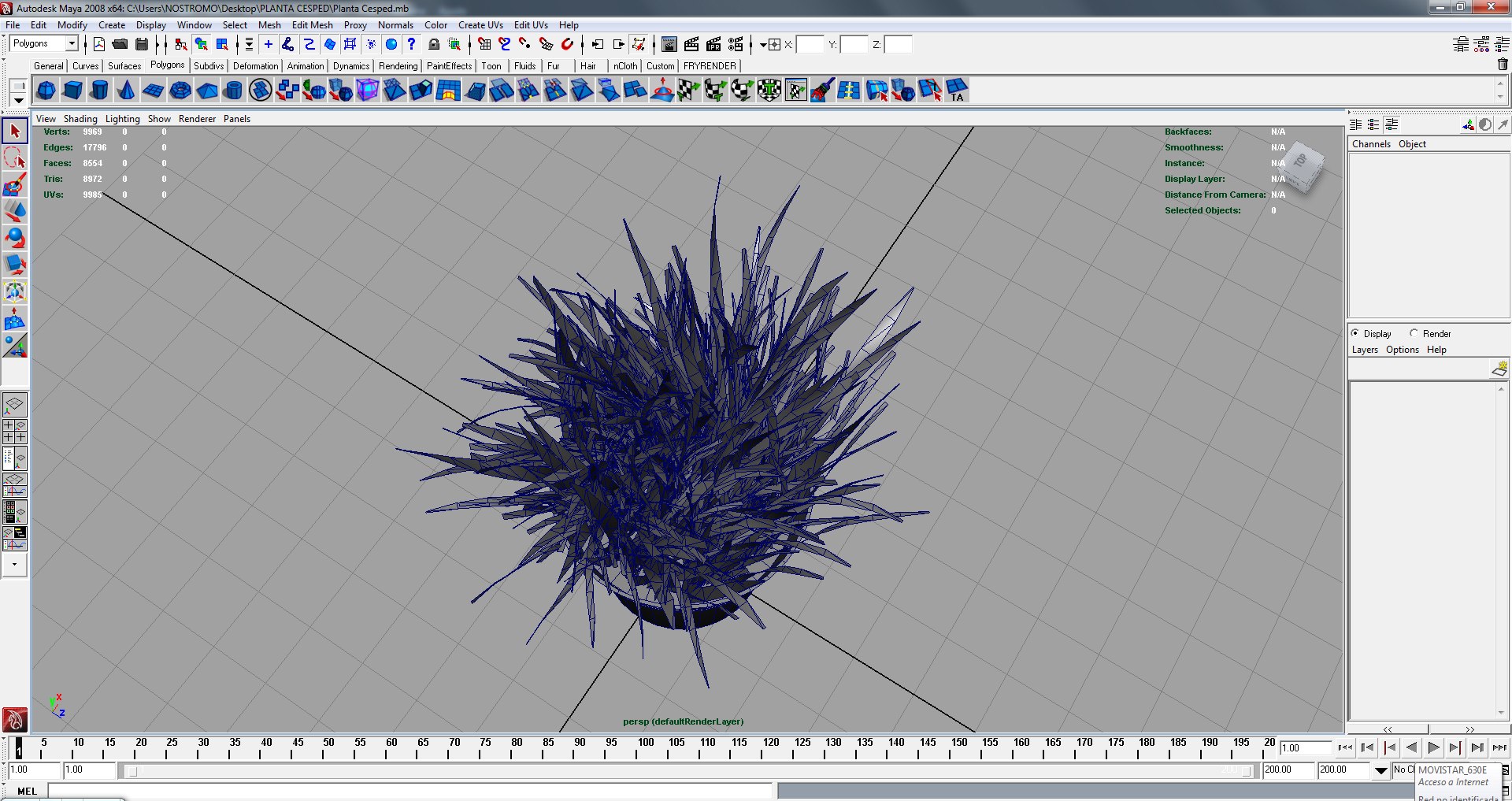Click the shelf trash can icon

click(1502, 65)
